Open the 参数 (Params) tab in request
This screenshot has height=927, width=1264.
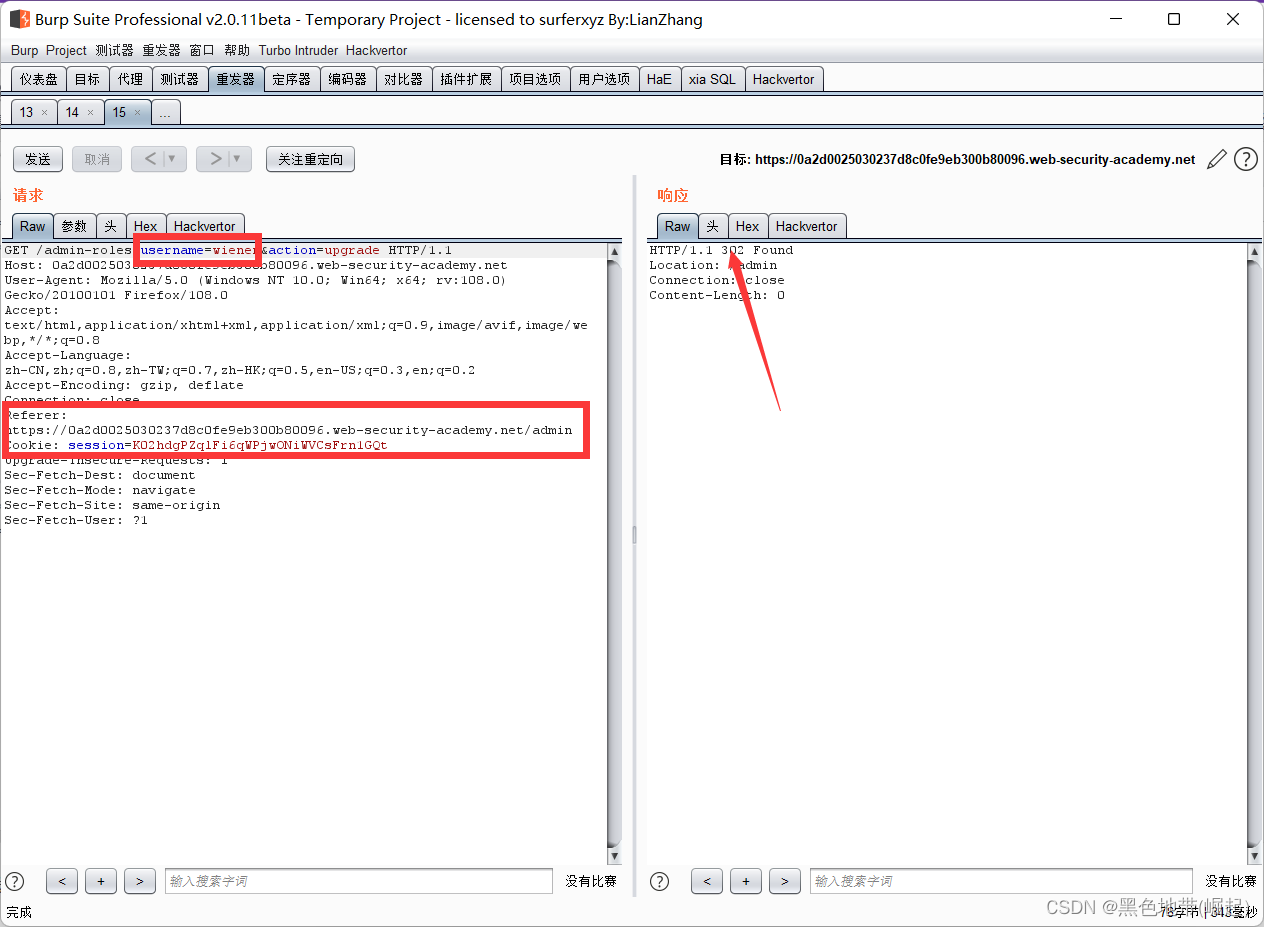(x=75, y=226)
